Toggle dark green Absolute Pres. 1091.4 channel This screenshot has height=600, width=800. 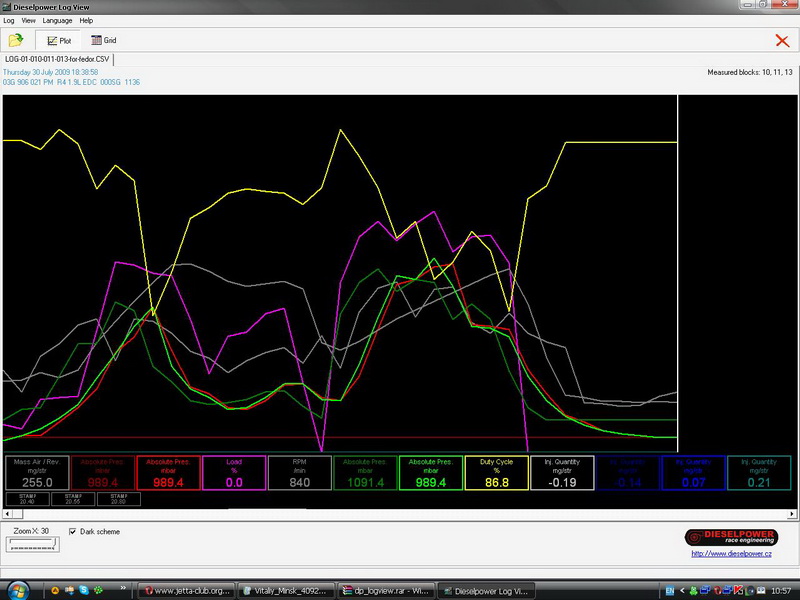(x=365, y=473)
